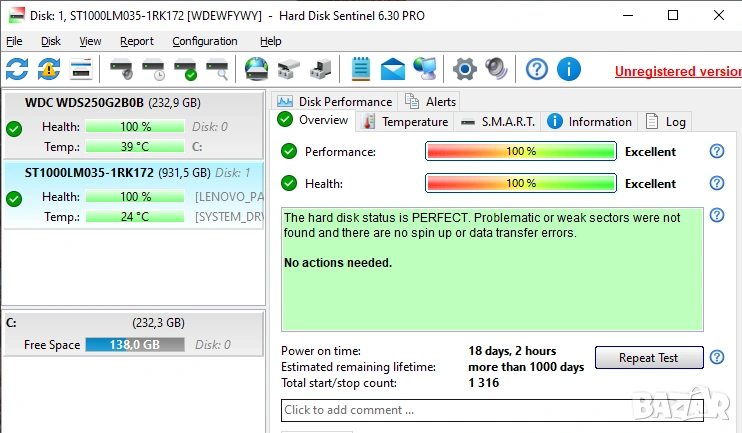This screenshot has width=742, height=433.
Task: Click the 'Click to add comment' field
Action: (492, 410)
